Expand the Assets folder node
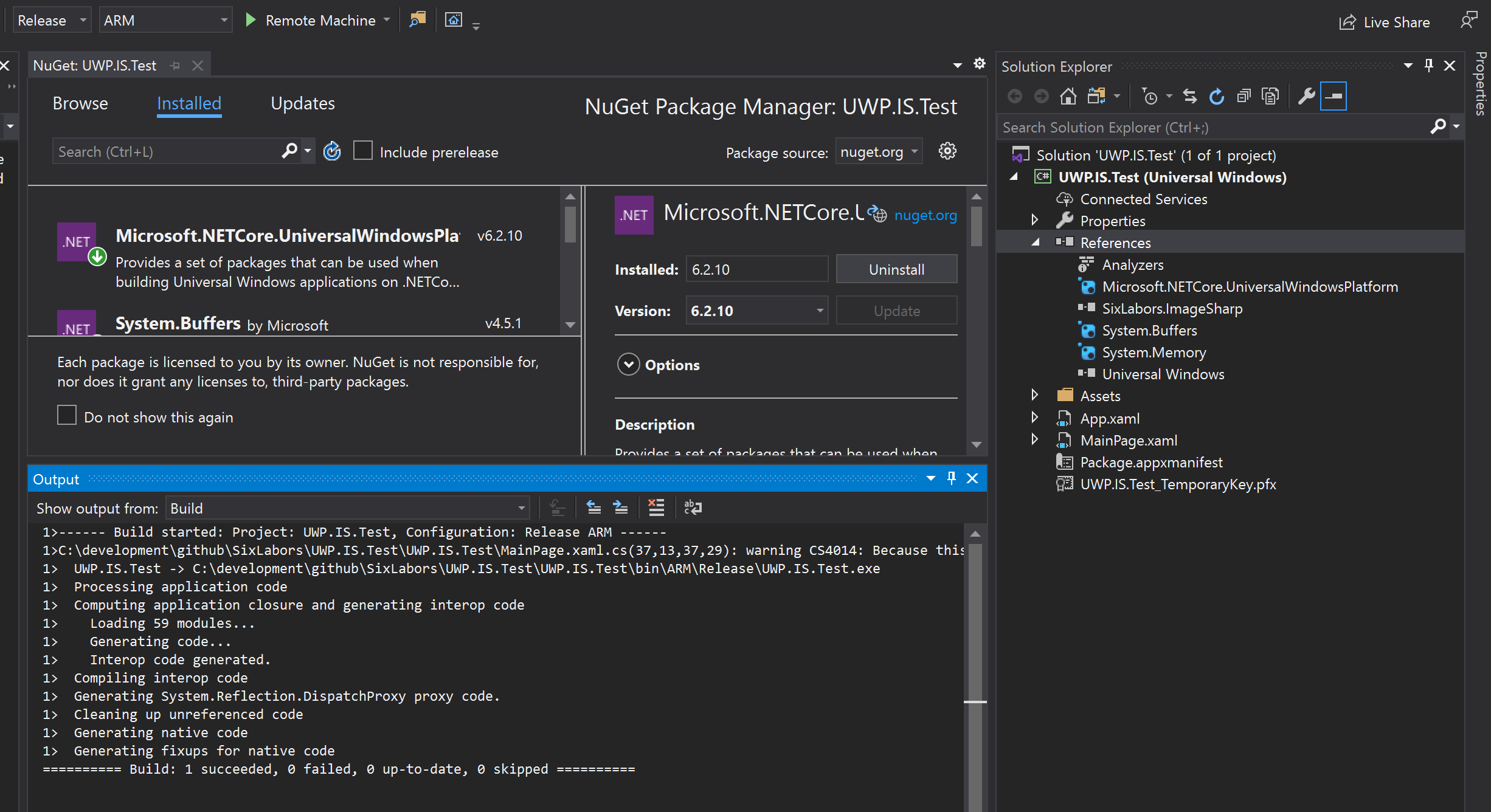 point(1034,396)
